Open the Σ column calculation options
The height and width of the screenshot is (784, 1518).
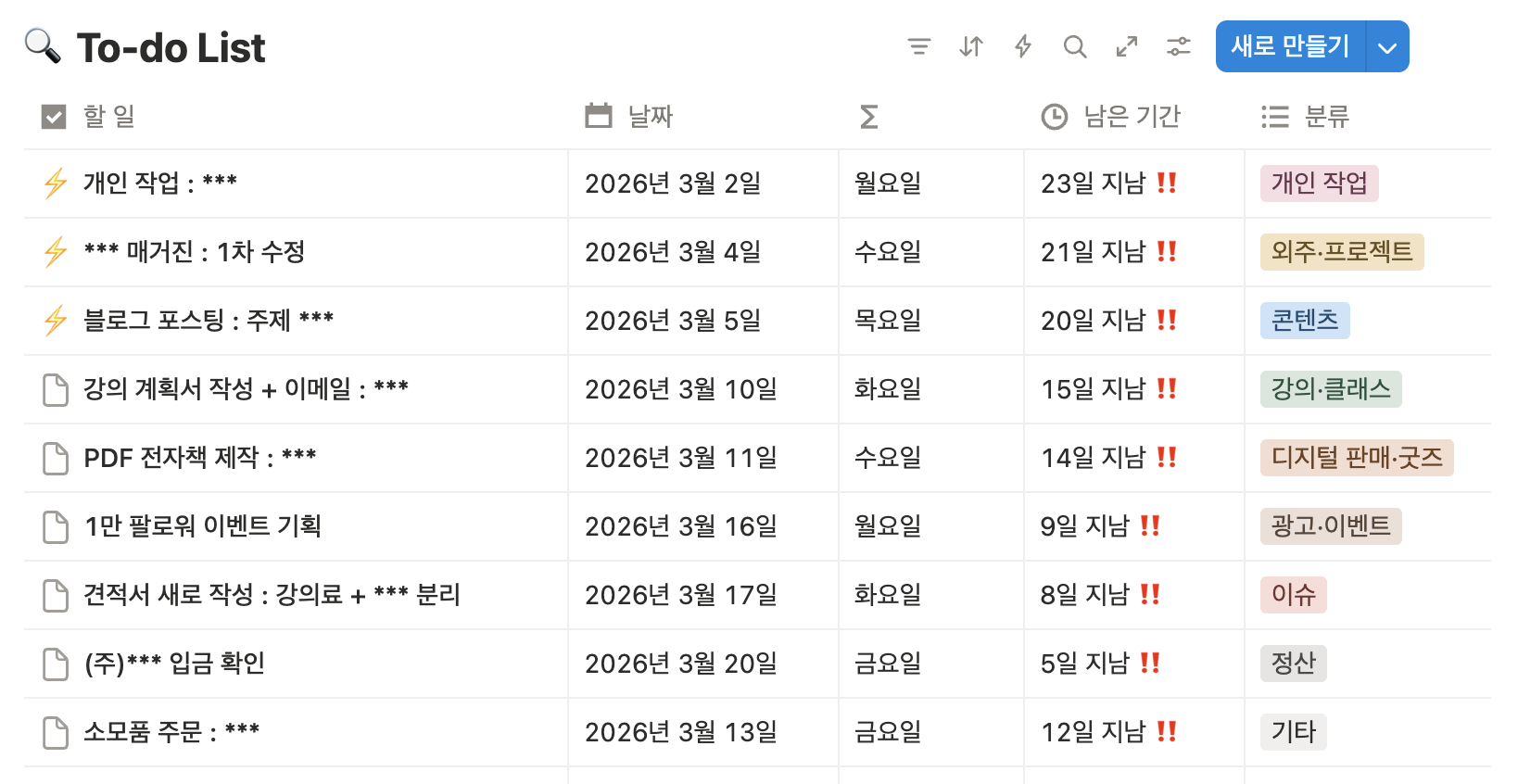pyautogui.click(x=867, y=116)
